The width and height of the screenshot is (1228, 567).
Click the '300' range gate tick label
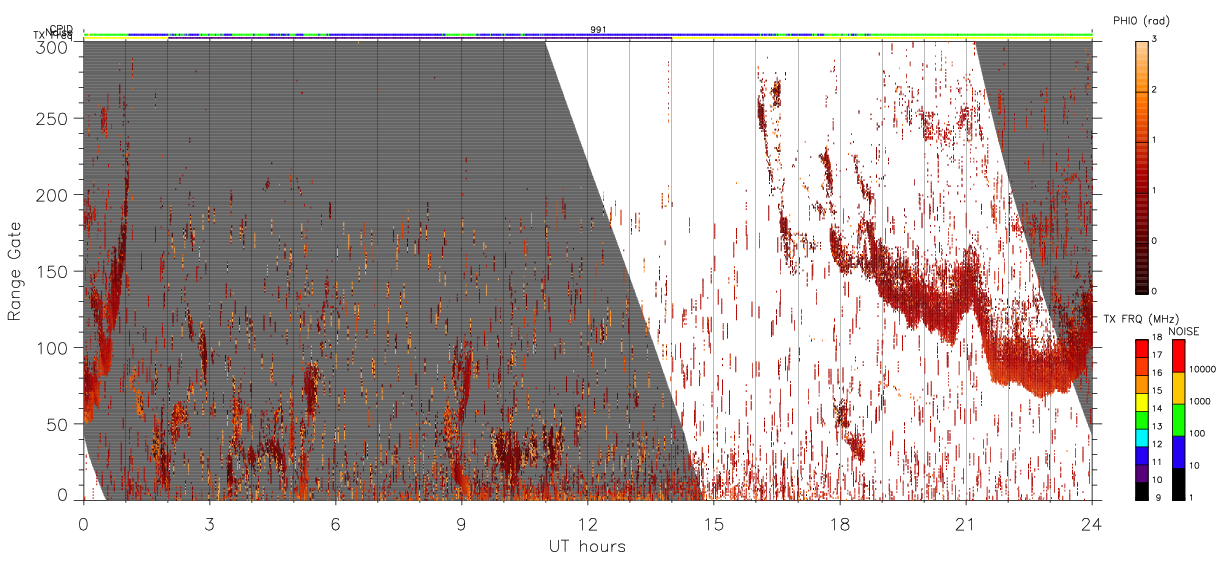click(53, 46)
